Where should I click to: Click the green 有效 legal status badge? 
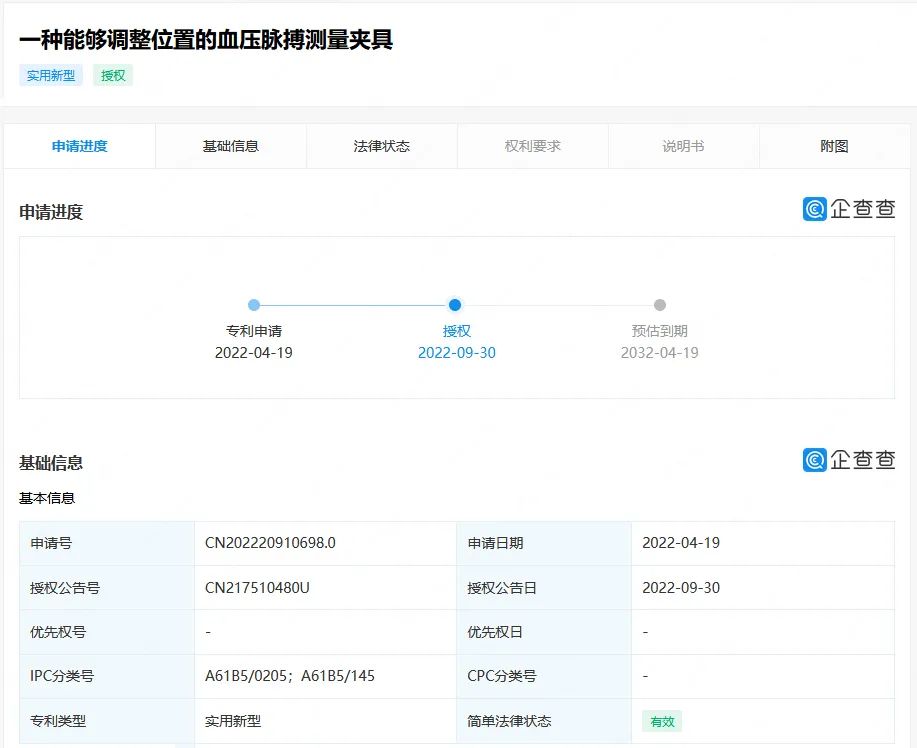pyautogui.click(x=662, y=721)
